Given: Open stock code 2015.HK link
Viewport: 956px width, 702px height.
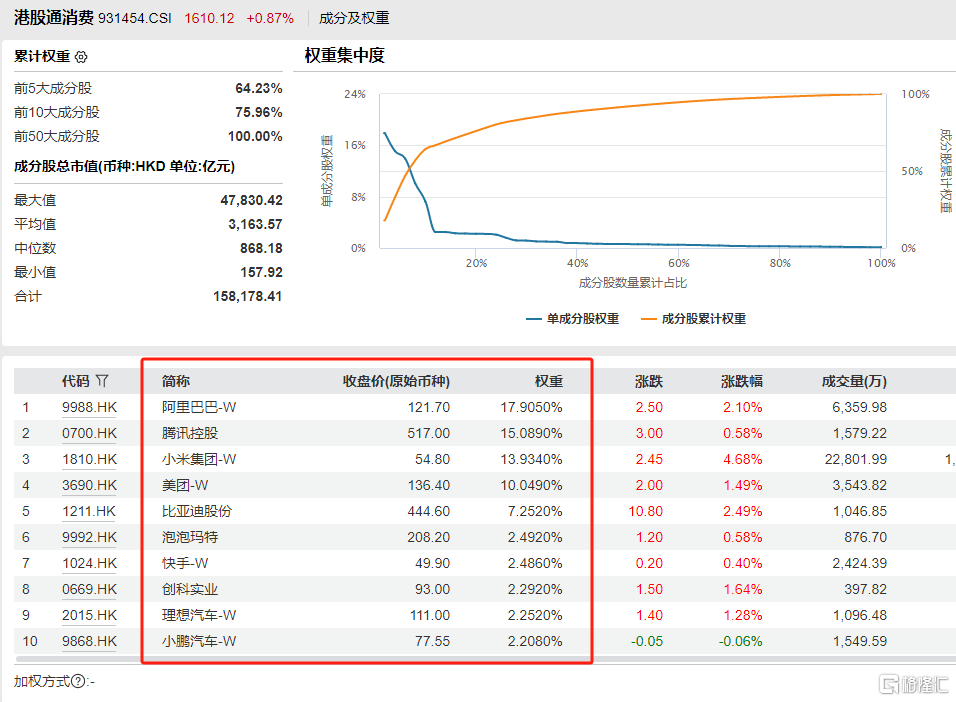Looking at the screenshot, I should click(89, 615).
